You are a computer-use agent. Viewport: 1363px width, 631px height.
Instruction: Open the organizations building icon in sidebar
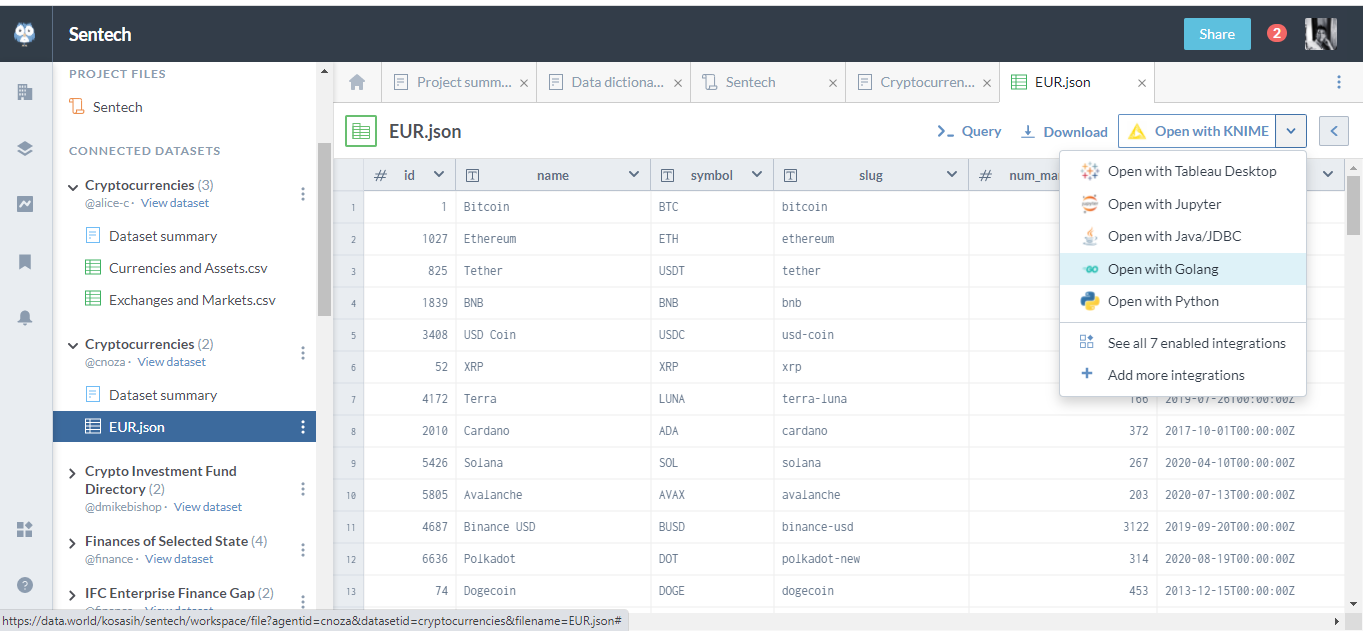(25, 92)
